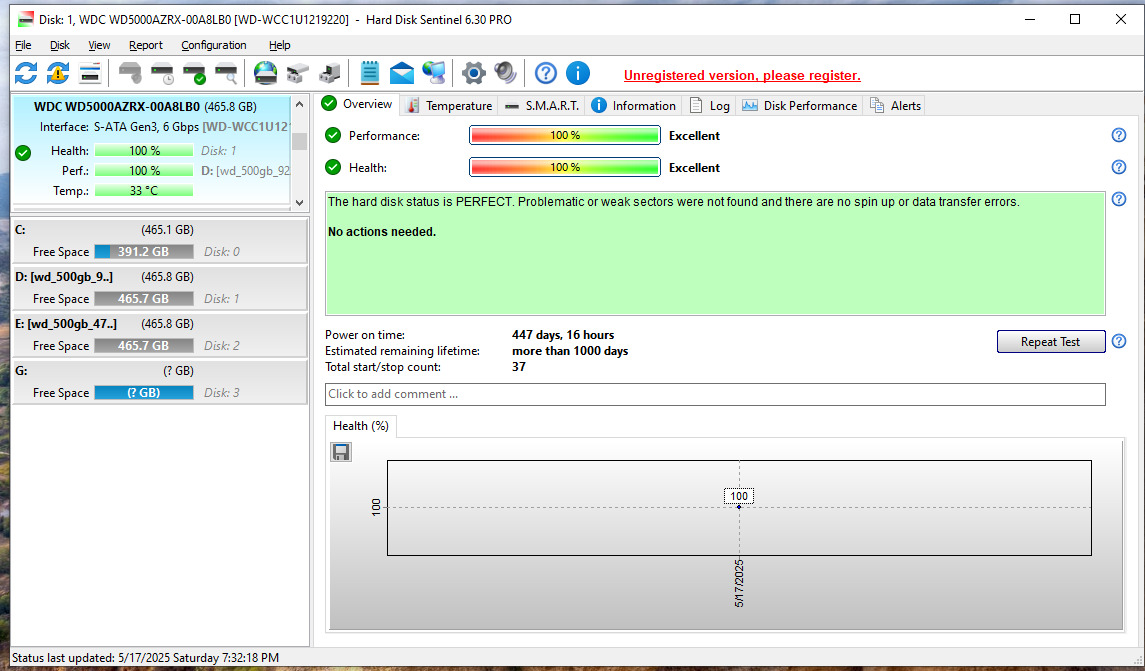
Task: Click the speaker sound icon in toolbar
Action: 505,73
